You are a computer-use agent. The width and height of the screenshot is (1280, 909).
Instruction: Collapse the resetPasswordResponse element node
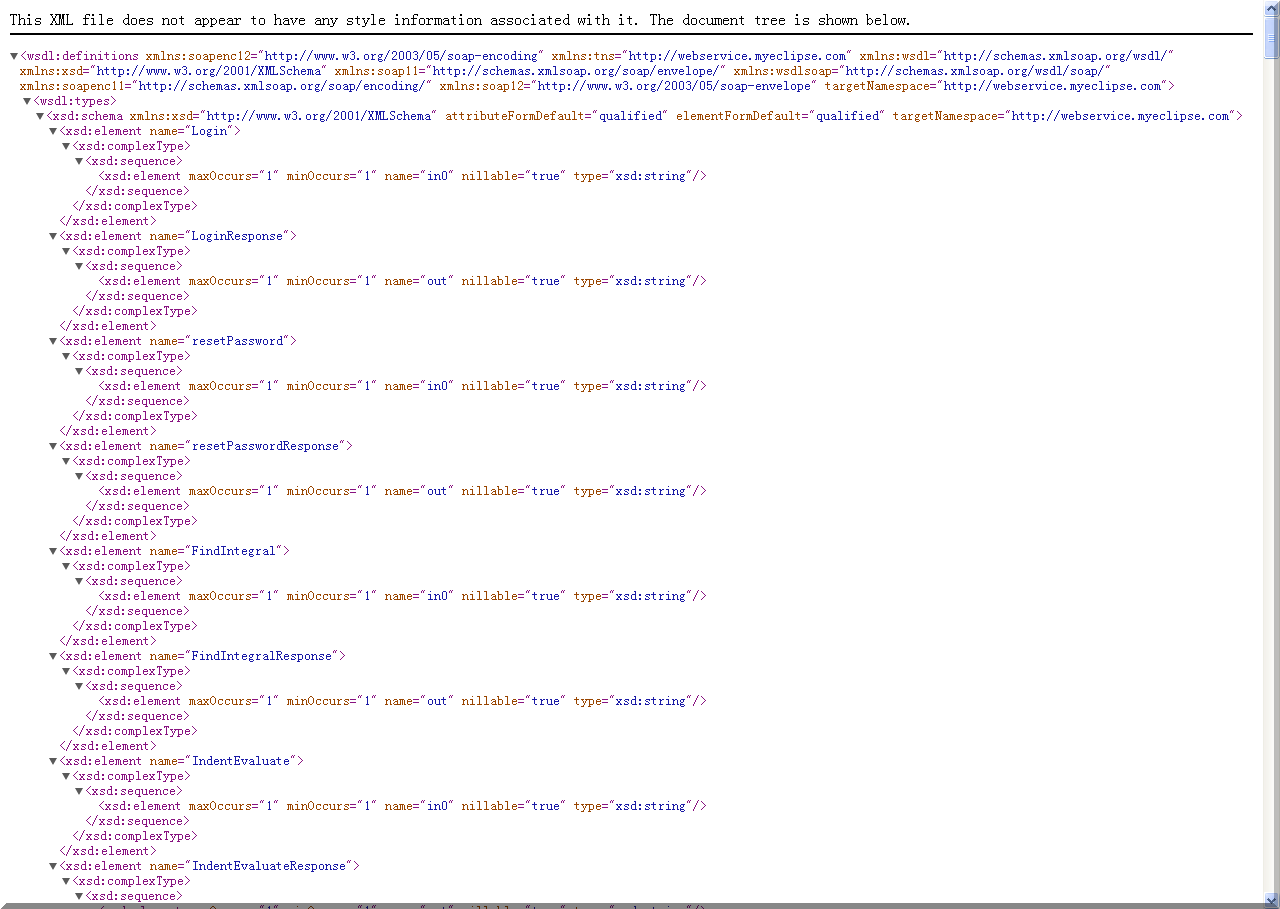pyautogui.click(x=53, y=447)
